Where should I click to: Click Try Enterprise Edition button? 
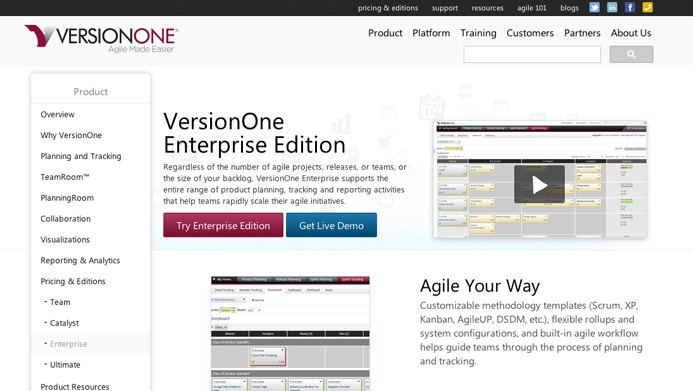(x=223, y=225)
